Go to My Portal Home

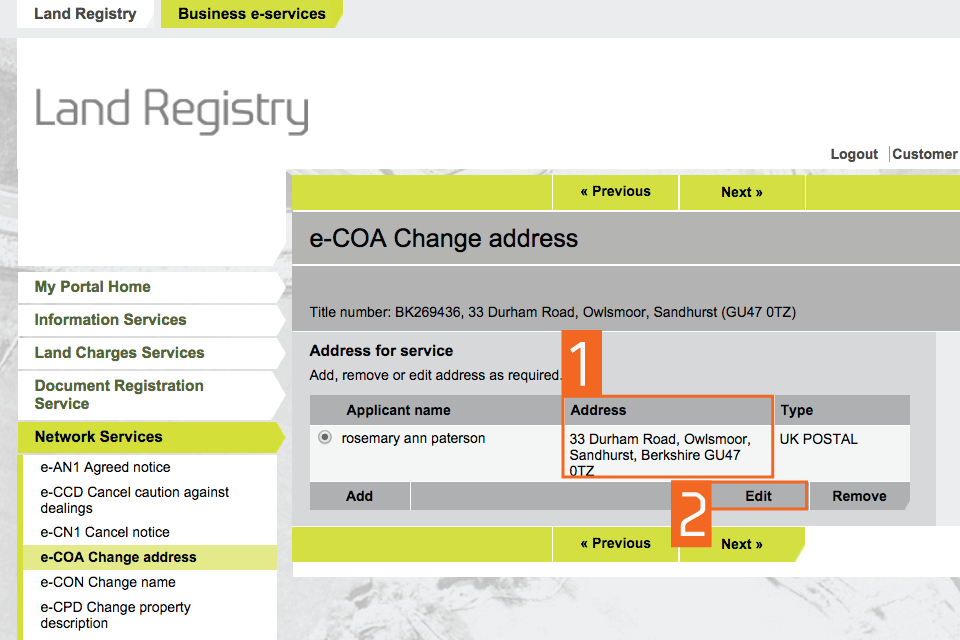coord(92,287)
